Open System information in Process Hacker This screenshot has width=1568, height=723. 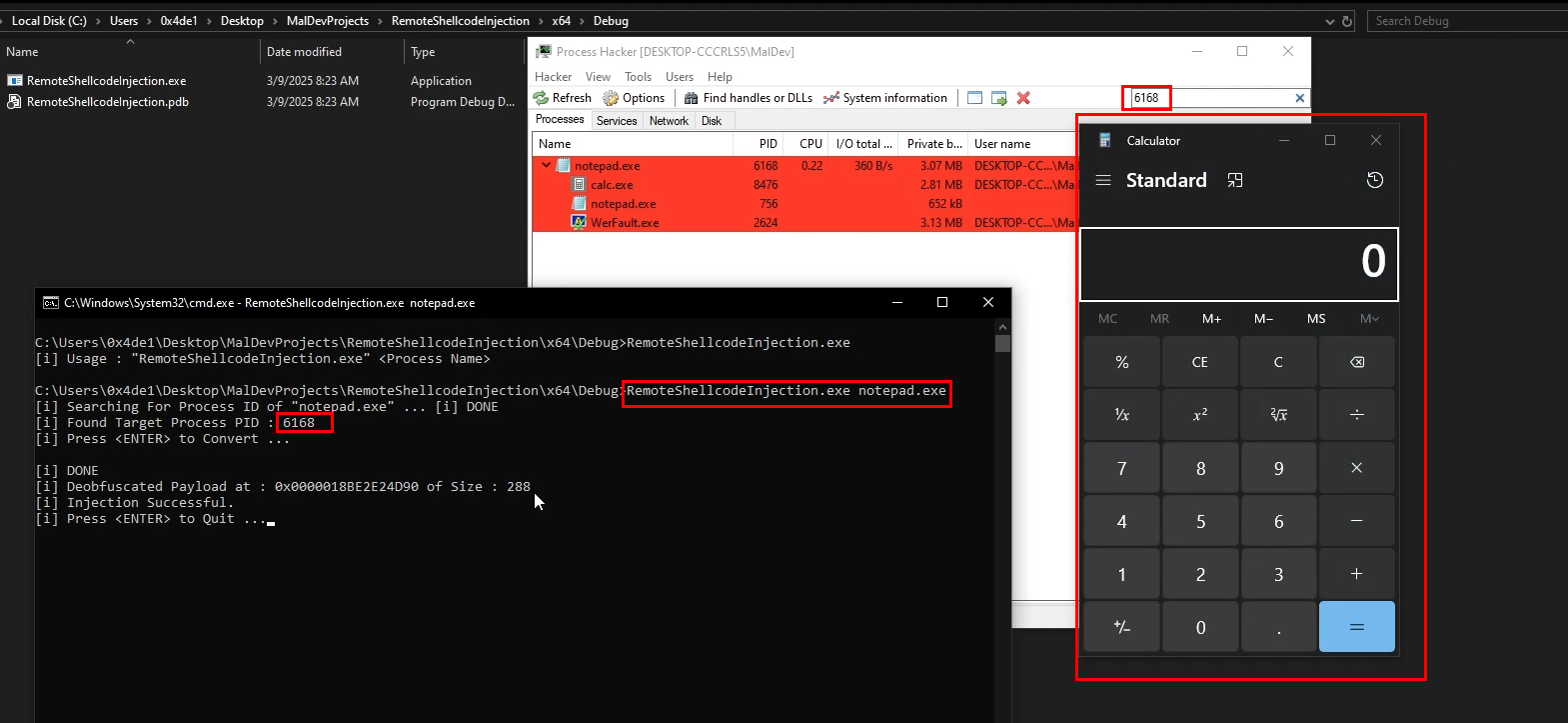tap(884, 98)
